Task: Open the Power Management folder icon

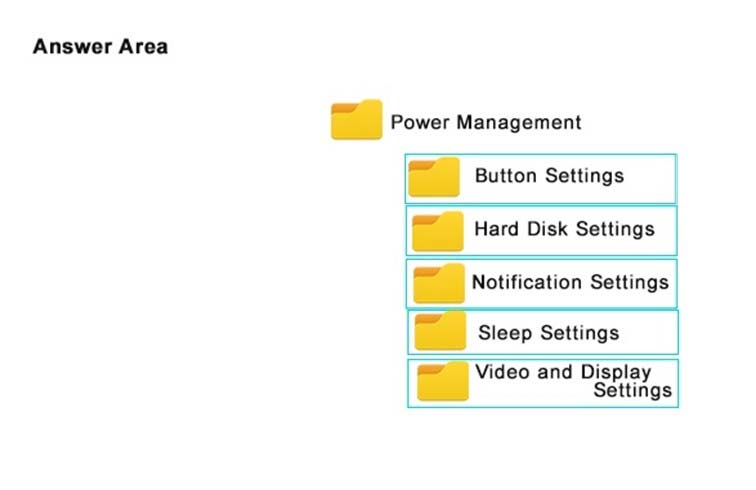Action: (356, 120)
